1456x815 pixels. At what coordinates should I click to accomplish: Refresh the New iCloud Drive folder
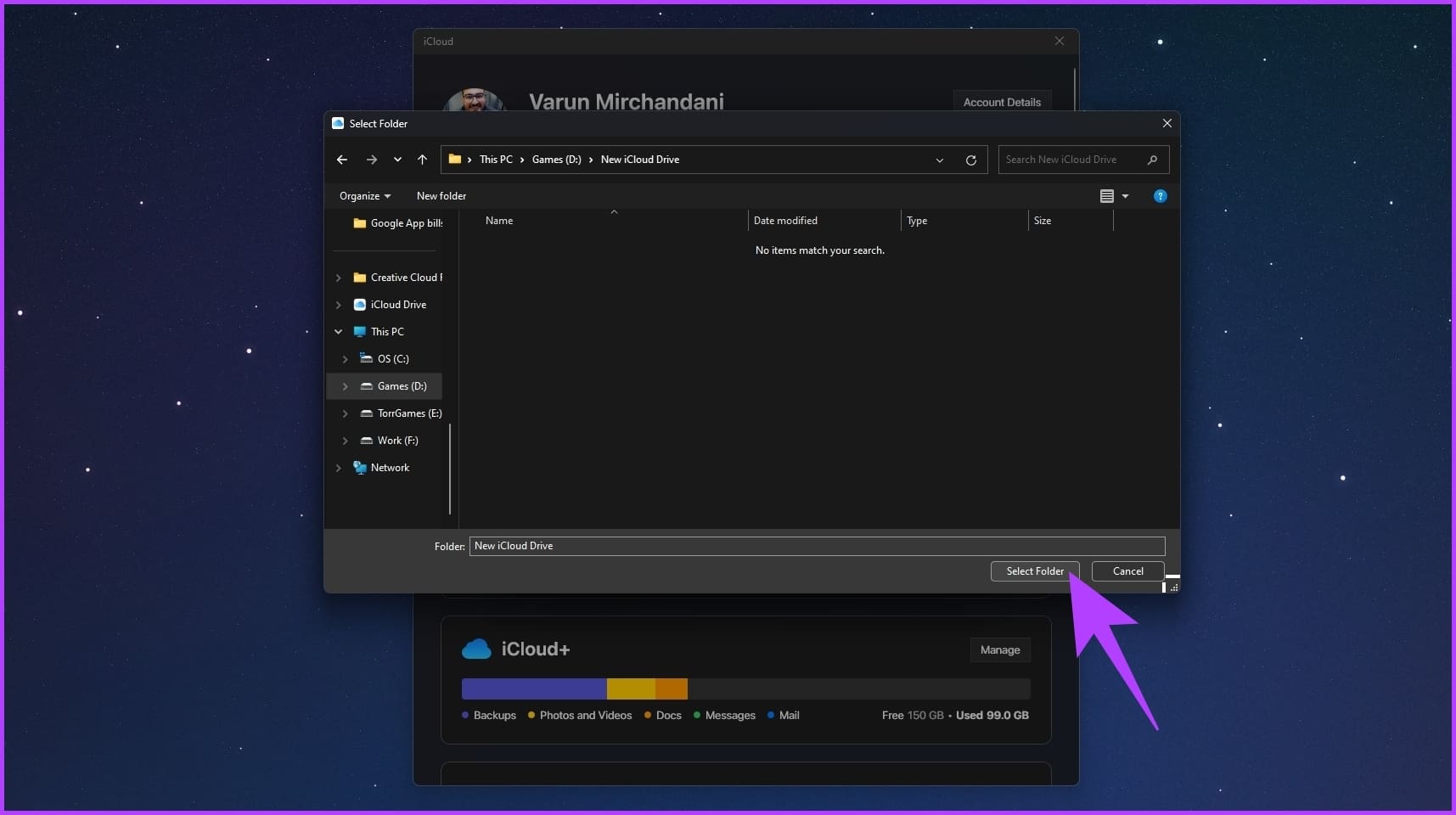point(970,160)
